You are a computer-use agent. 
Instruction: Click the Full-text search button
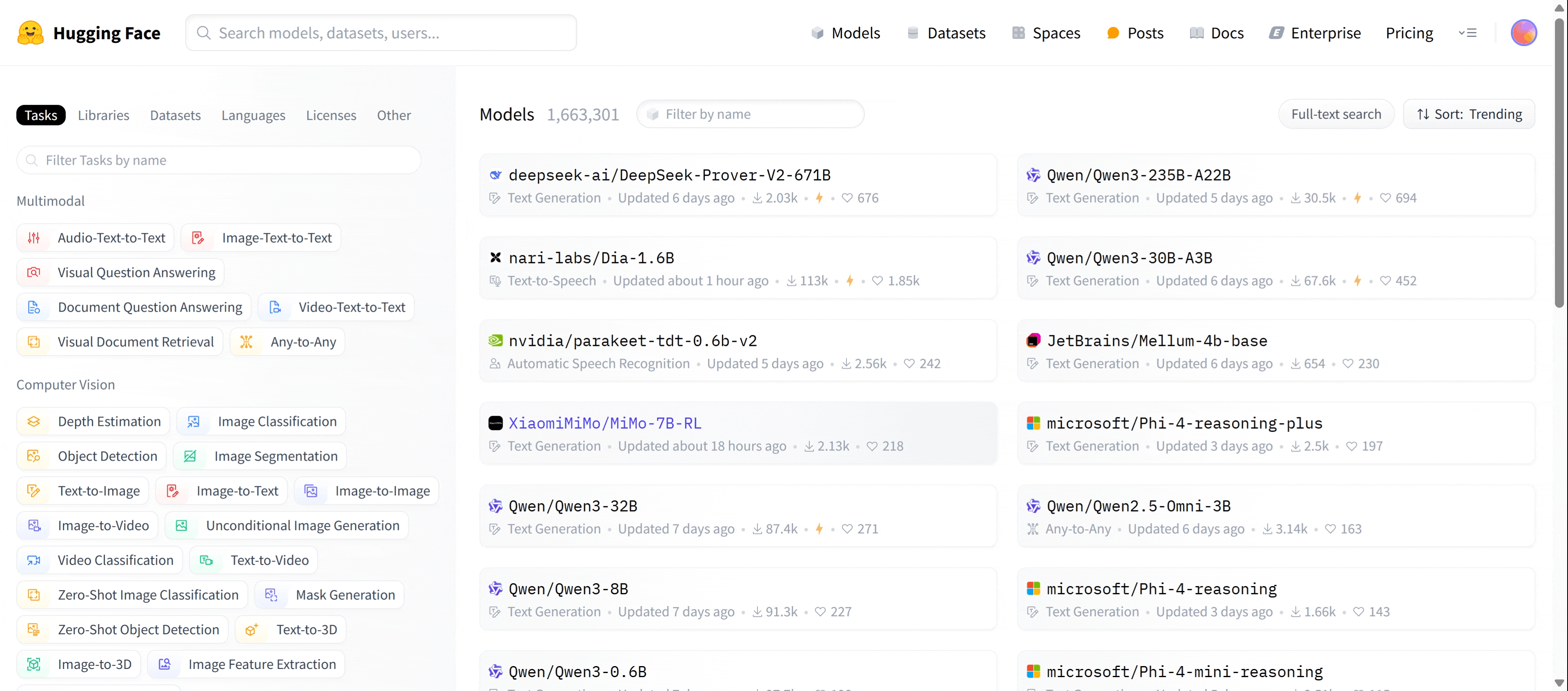pyautogui.click(x=1336, y=114)
